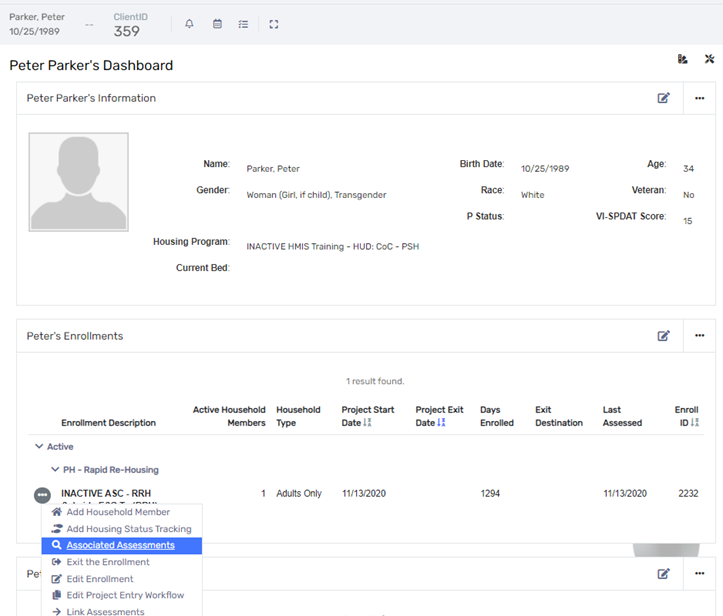The height and width of the screenshot is (616, 723).
Task: Sort by Project Start Date
Action: tap(367, 422)
